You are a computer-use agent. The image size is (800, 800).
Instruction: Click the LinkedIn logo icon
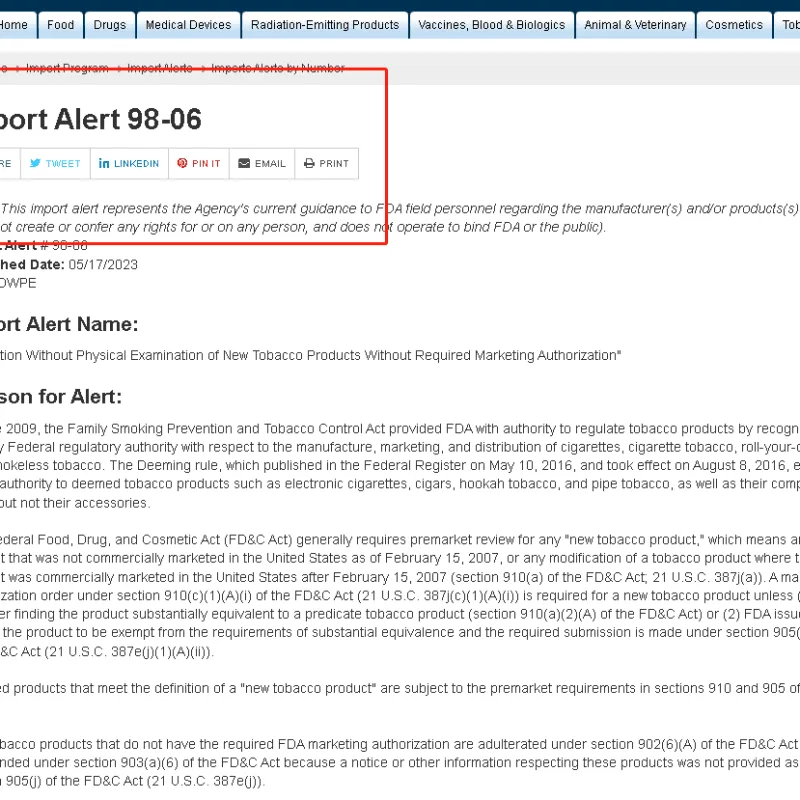tap(104, 163)
